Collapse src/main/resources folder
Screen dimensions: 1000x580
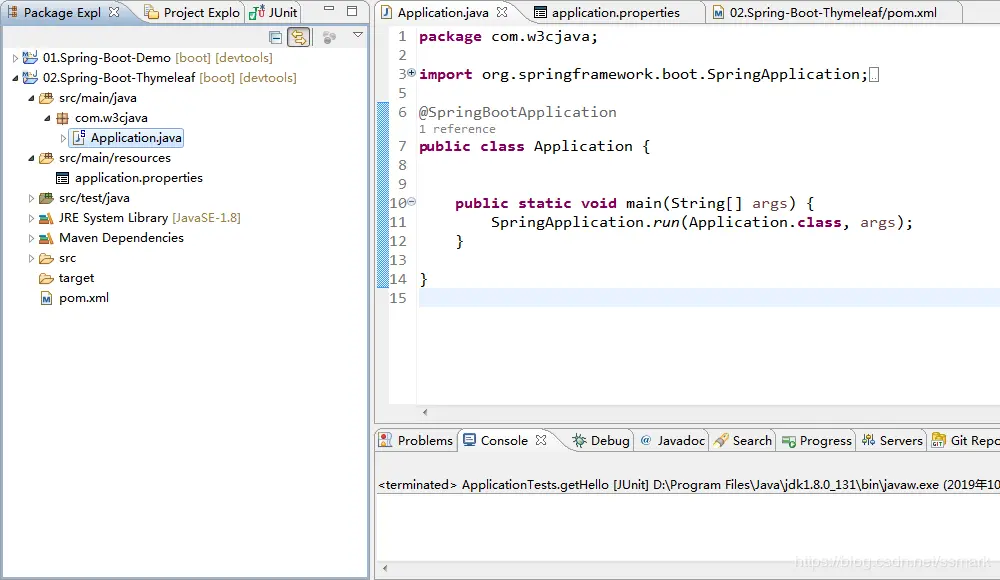click(x=31, y=158)
